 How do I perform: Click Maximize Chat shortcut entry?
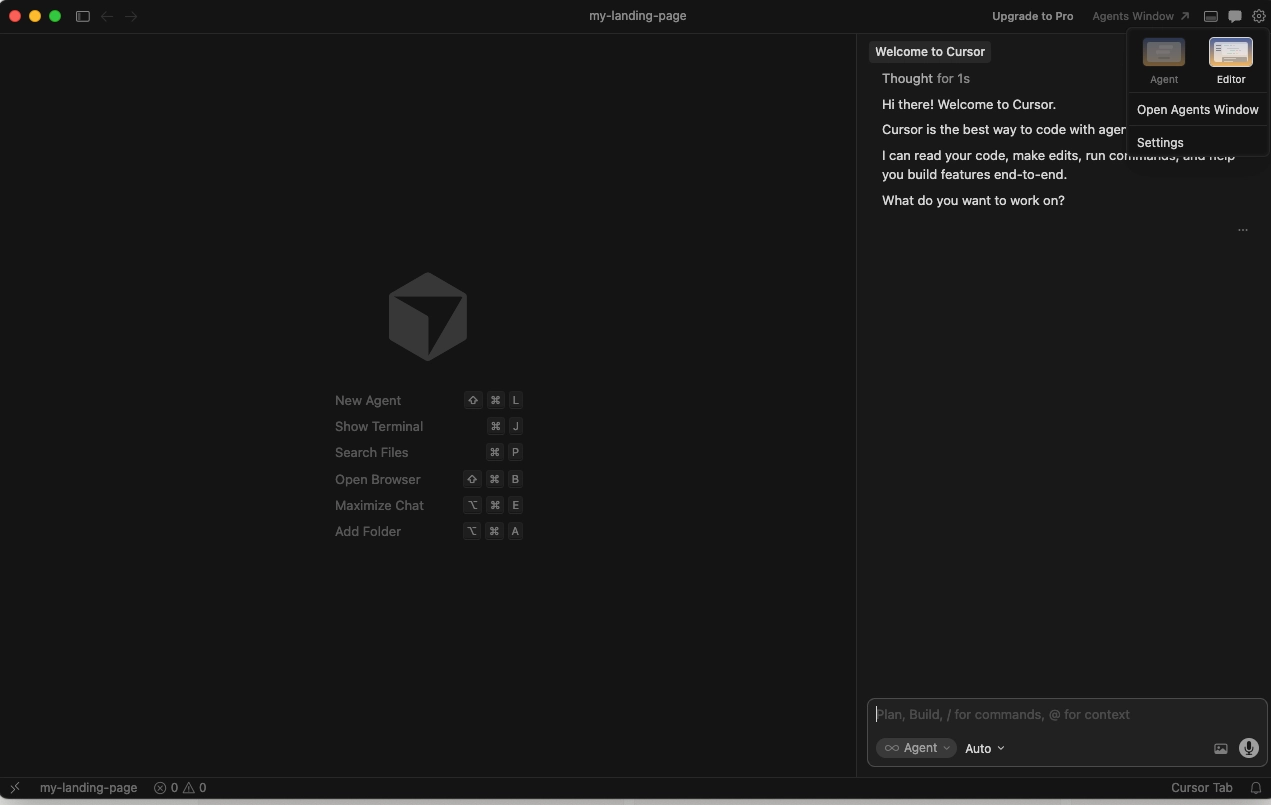pyautogui.click(x=428, y=505)
